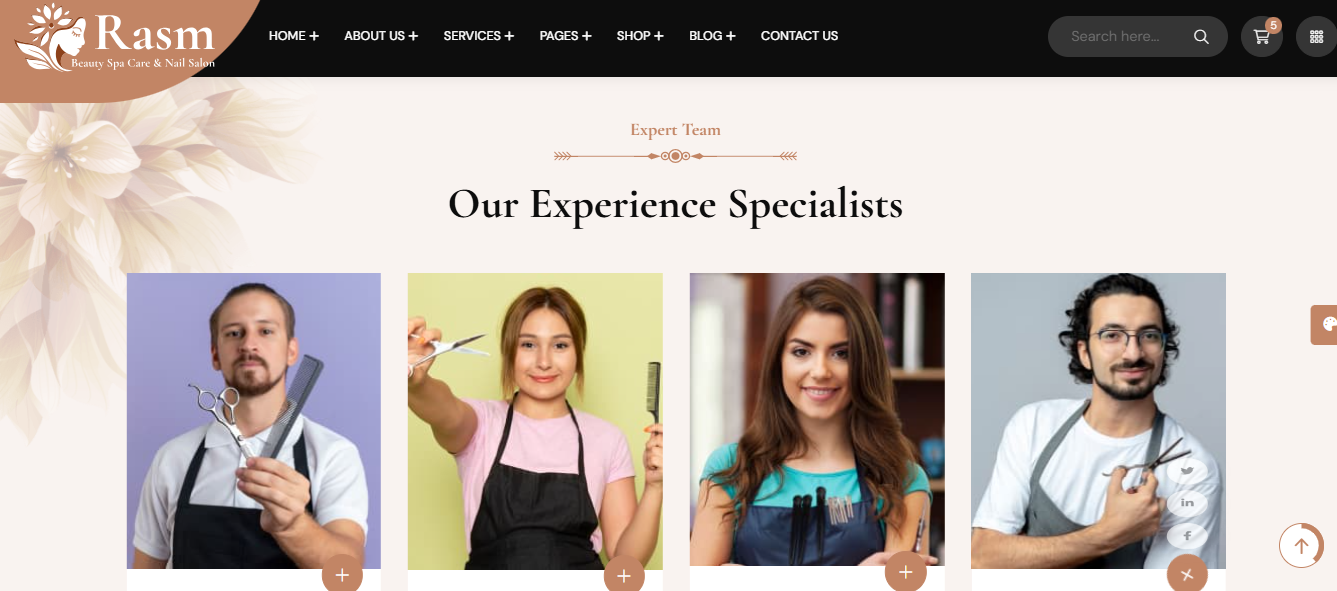
Task: Click the LinkedIn icon on fourth specialist
Action: point(1187,502)
